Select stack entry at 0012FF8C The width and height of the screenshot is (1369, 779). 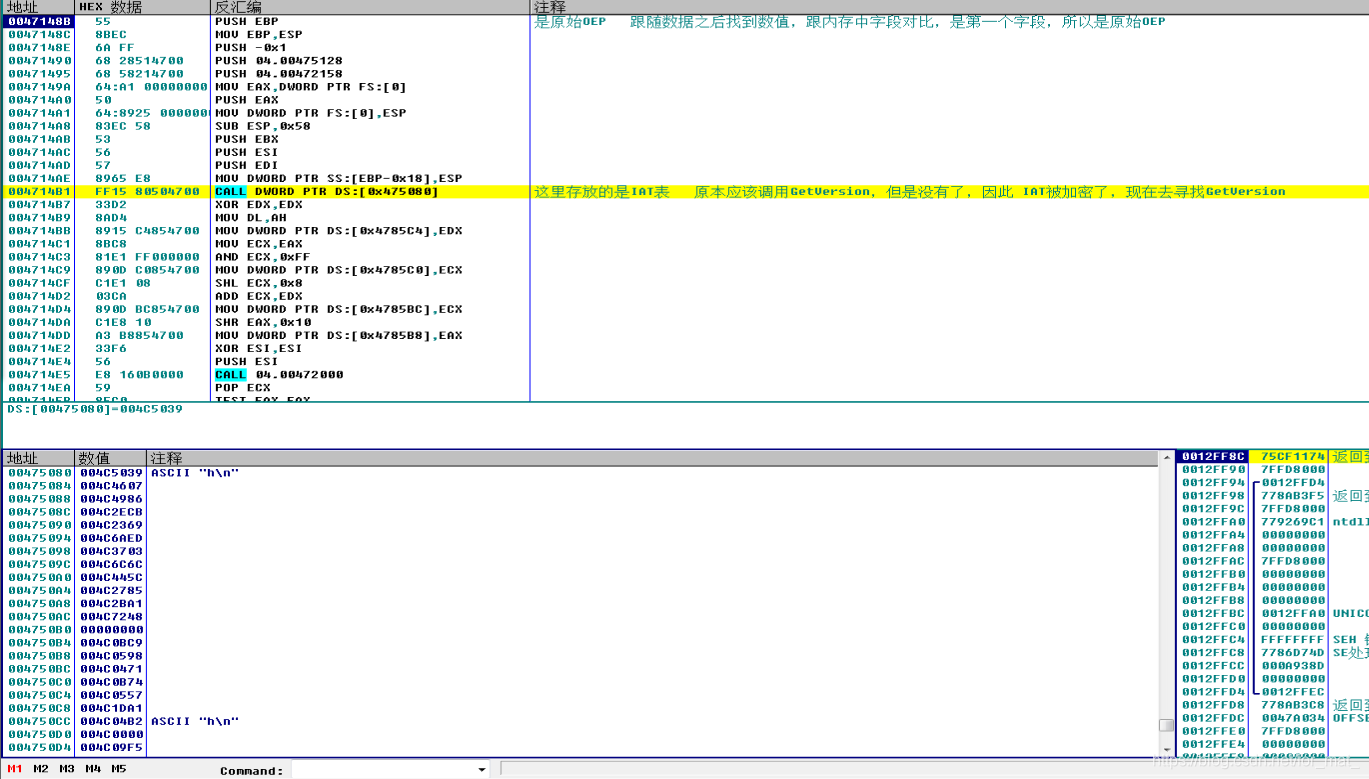(x=1273, y=456)
